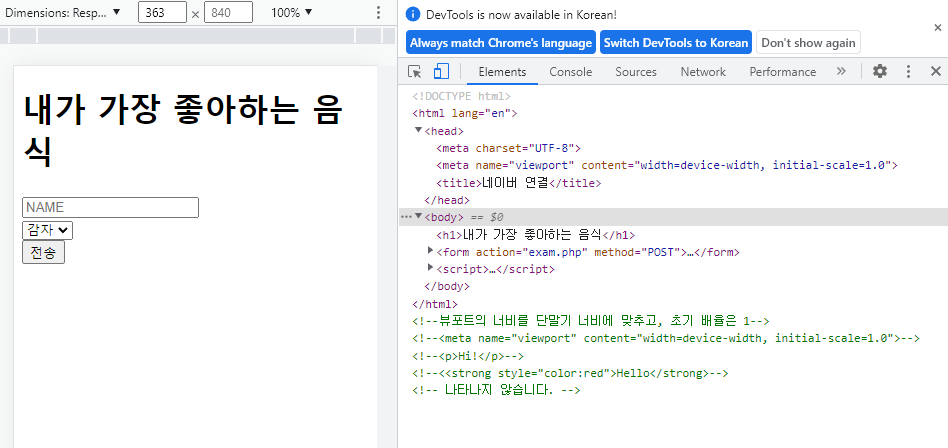948x448 pixels.
Task: Open device toolbar more options menu
Action: tap(378, 12)
